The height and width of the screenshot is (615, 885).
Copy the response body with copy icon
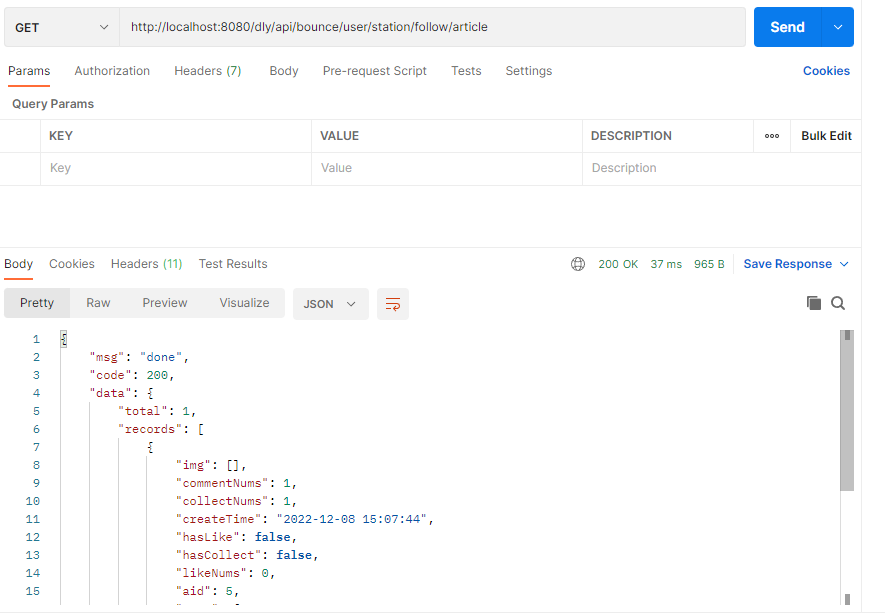[814, 303]
